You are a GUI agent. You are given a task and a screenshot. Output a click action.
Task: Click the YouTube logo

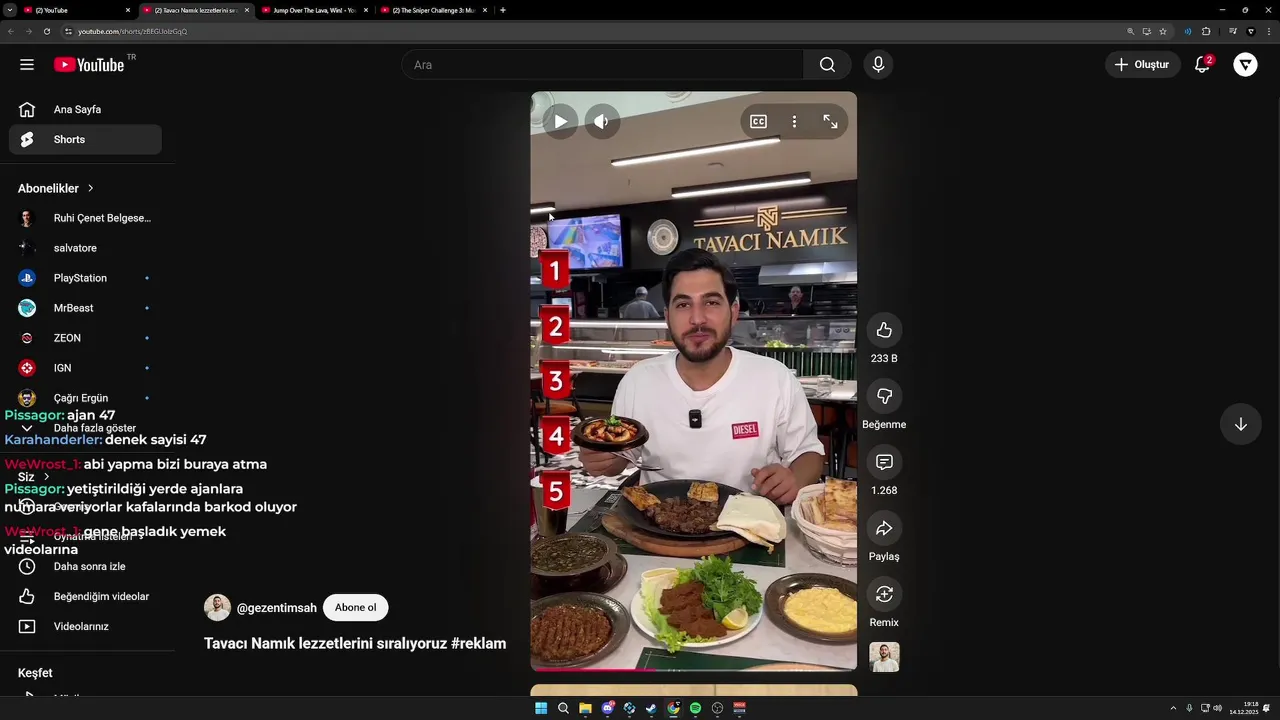(89, 65)
